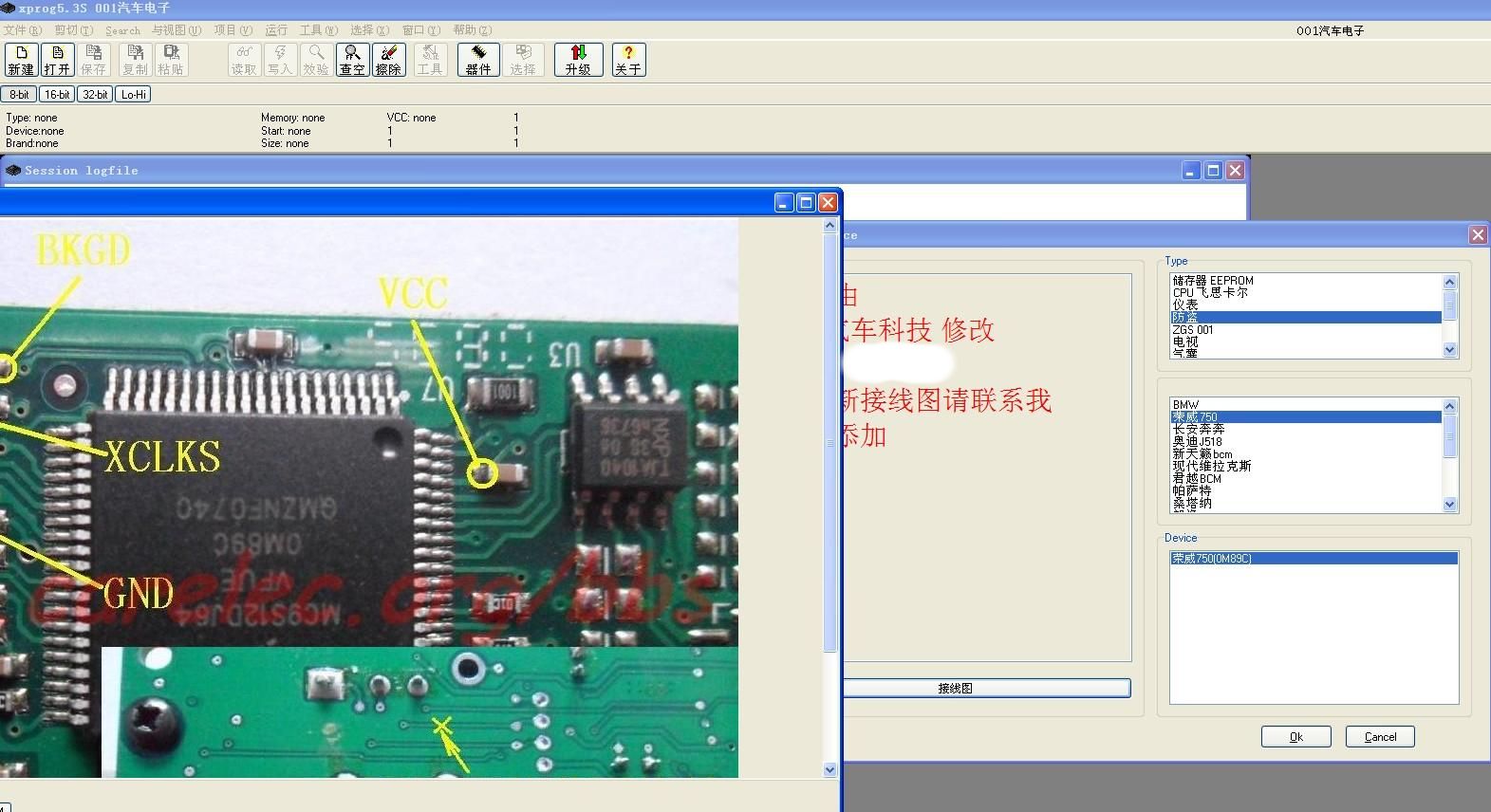Viewport: 1491px width, 812px height.
Task: Open the 选择 menu in menu bar
Action: pyautogui.click(x=369, y=30)
